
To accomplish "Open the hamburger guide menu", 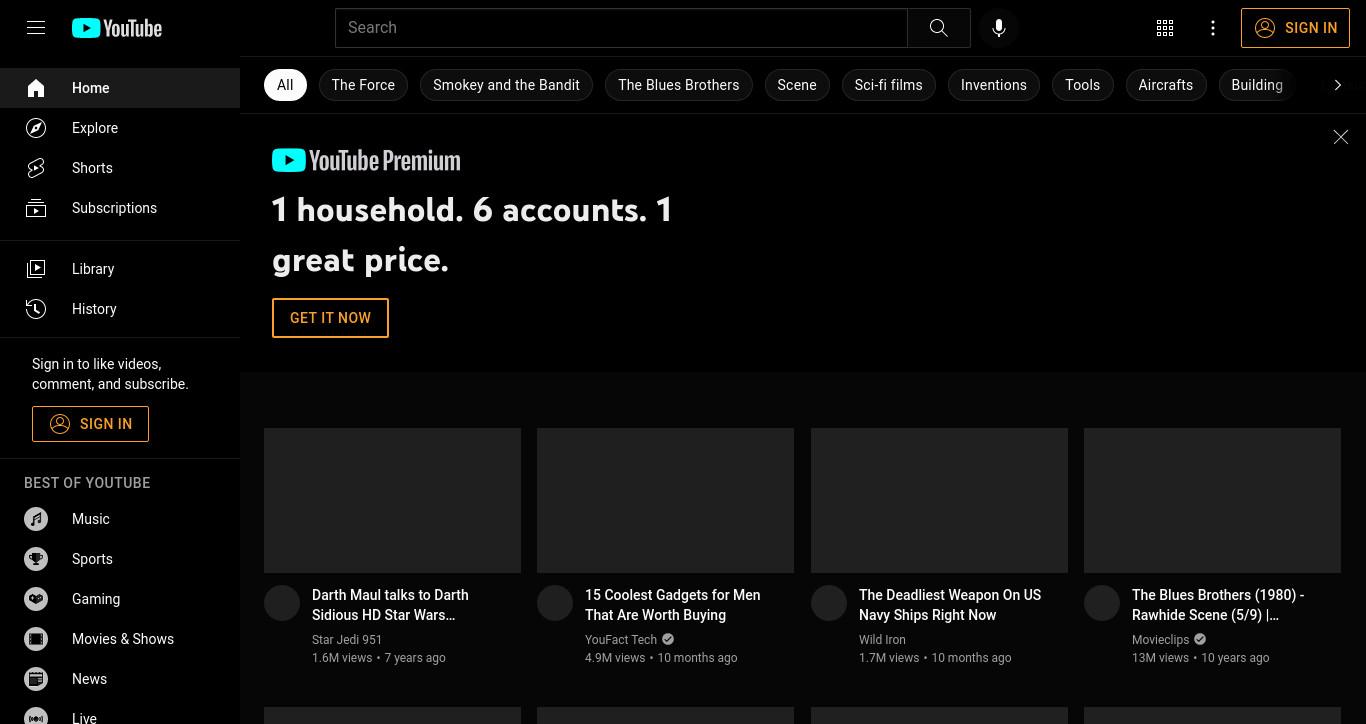I will (x=36, y=28).
